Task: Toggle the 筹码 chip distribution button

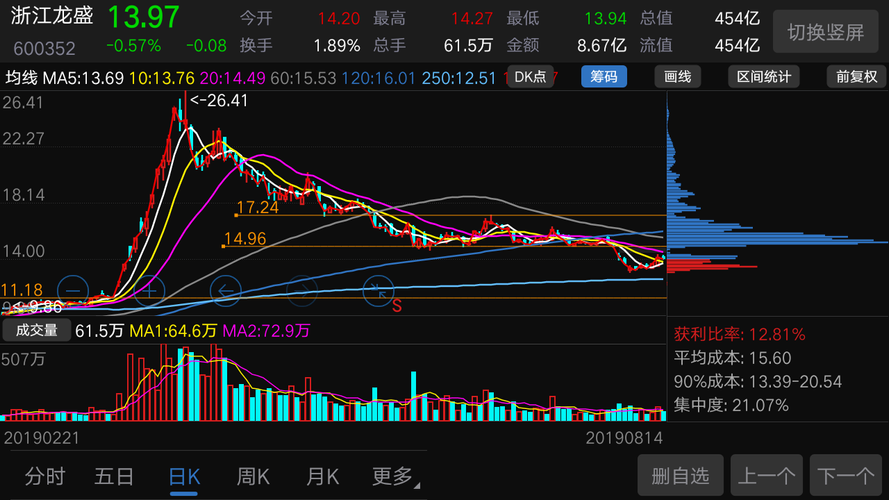Action: point(604,77)
